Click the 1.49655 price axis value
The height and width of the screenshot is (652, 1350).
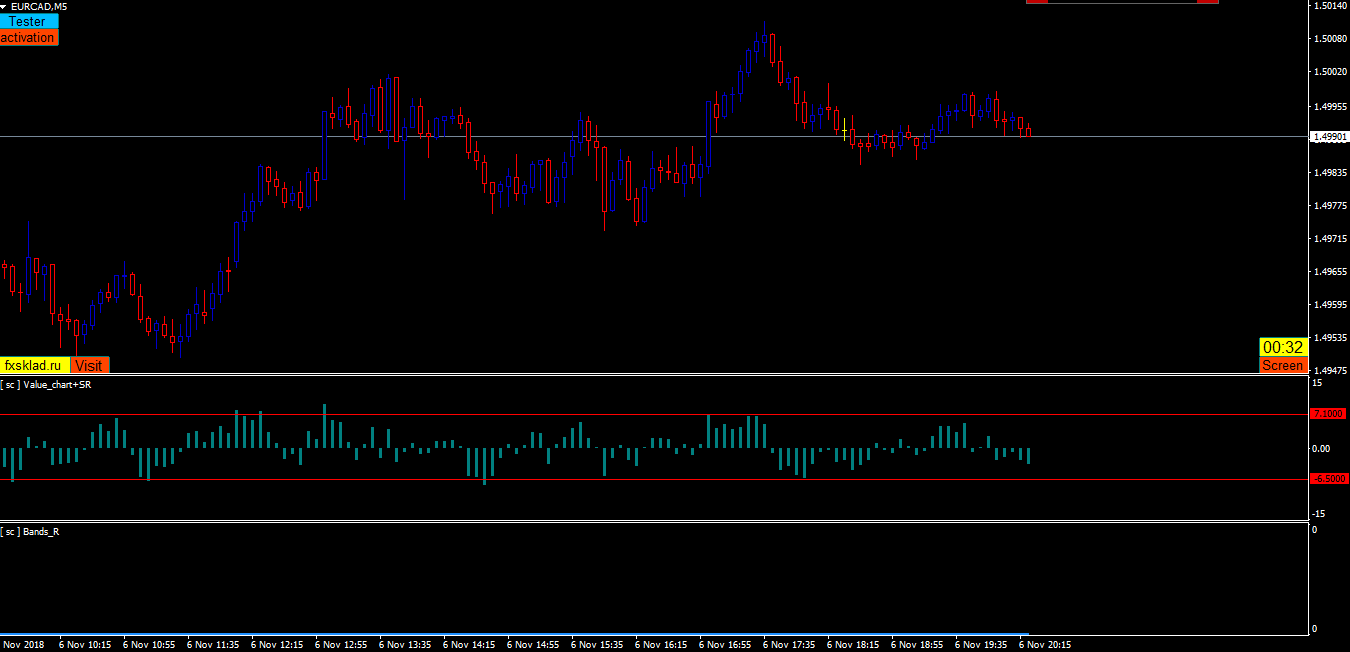click(x=1330, y=272)
